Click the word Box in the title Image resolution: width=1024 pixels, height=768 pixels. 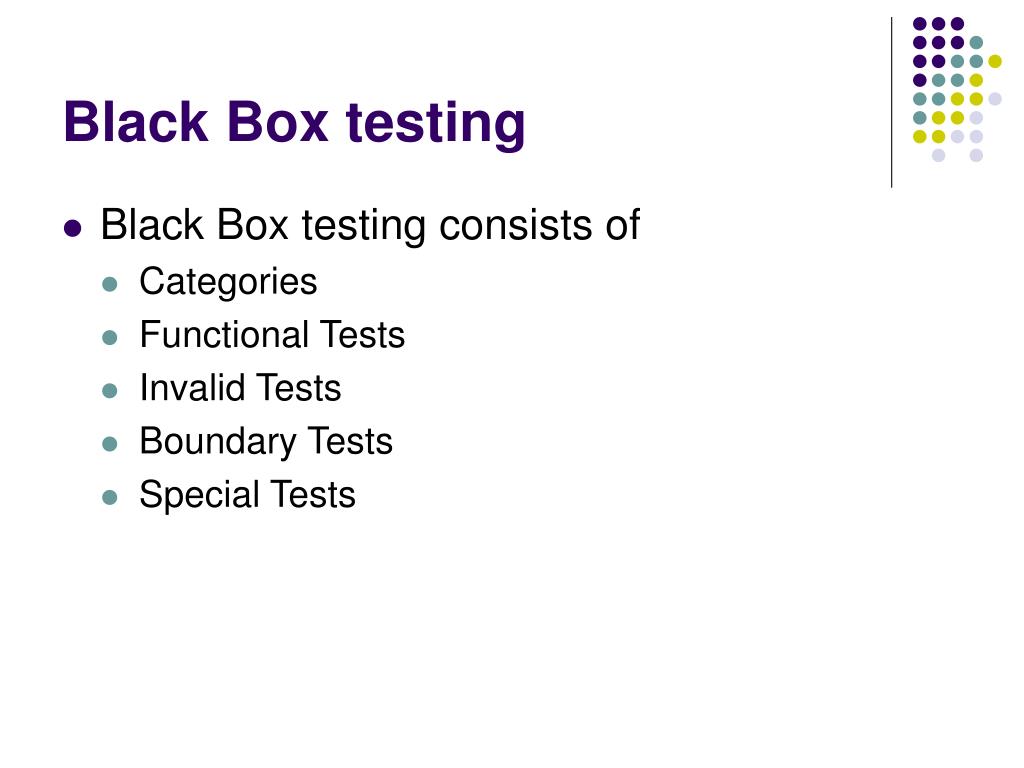tap(278, 121)
